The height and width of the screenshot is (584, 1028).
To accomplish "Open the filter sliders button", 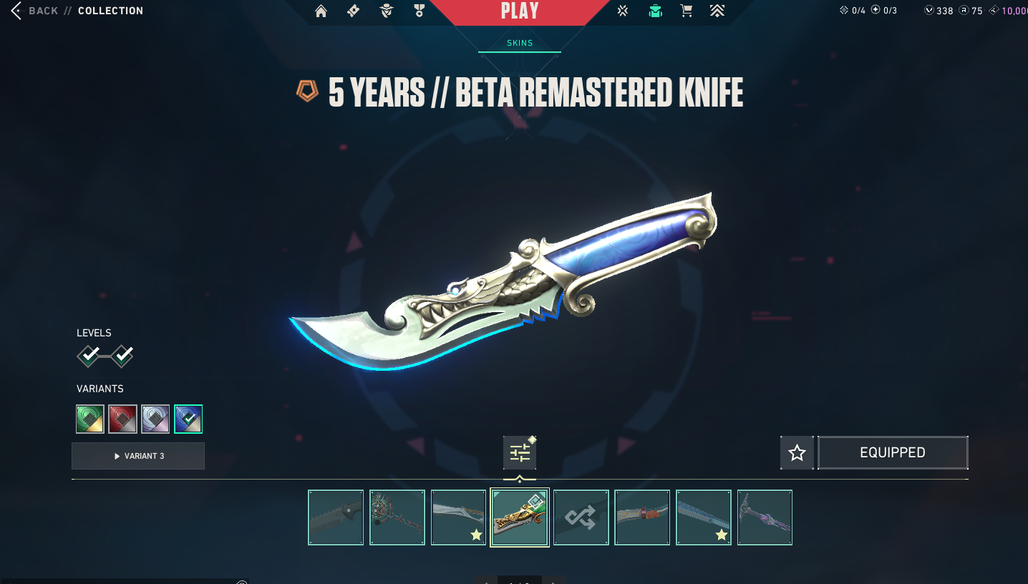I will [519, 453].
